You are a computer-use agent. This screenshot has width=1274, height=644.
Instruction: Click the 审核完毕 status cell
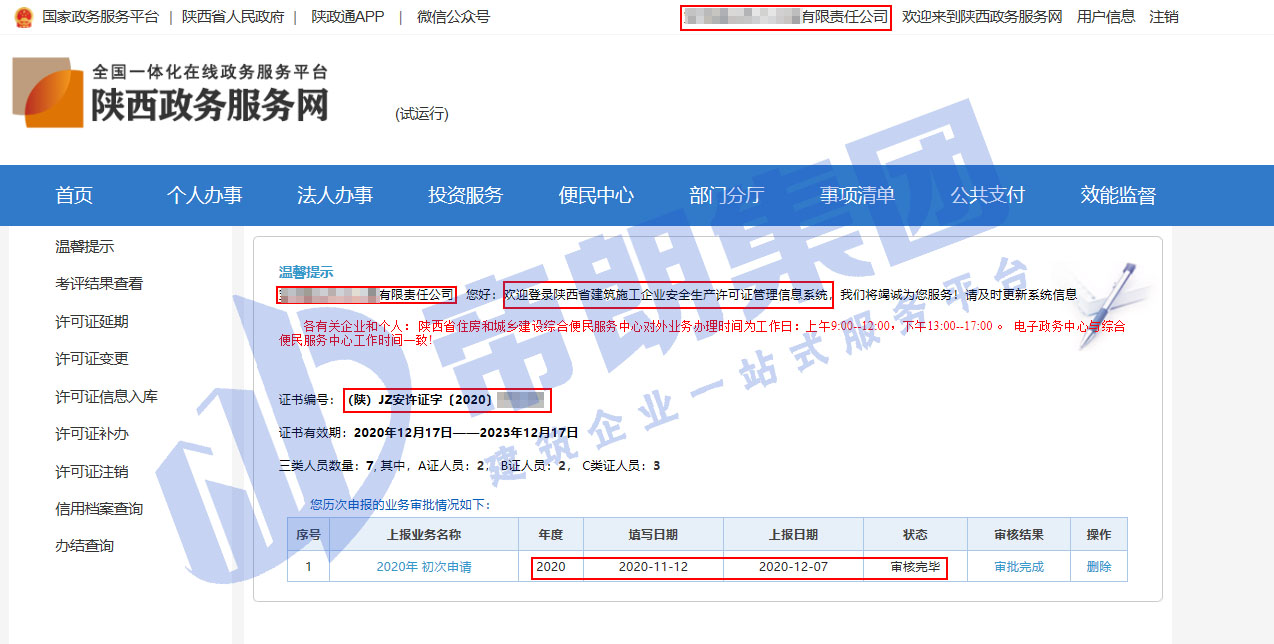(915, 567)
